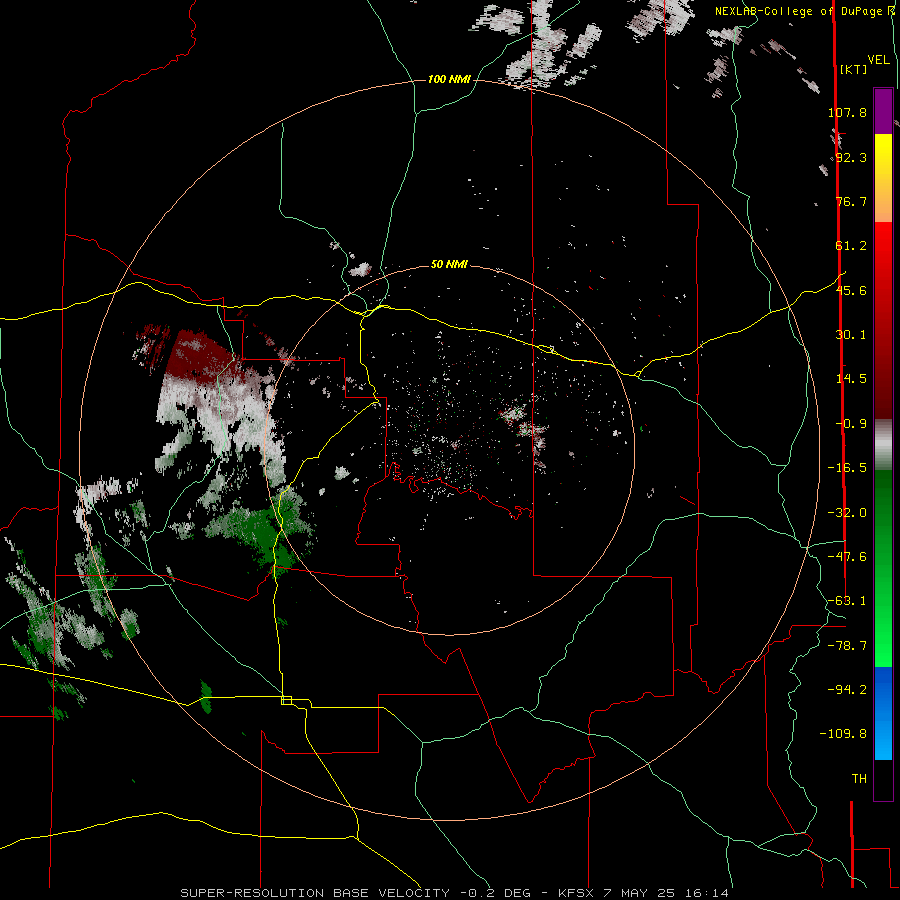Select the 107.8 value on velocity scale

tap(847, 112)
